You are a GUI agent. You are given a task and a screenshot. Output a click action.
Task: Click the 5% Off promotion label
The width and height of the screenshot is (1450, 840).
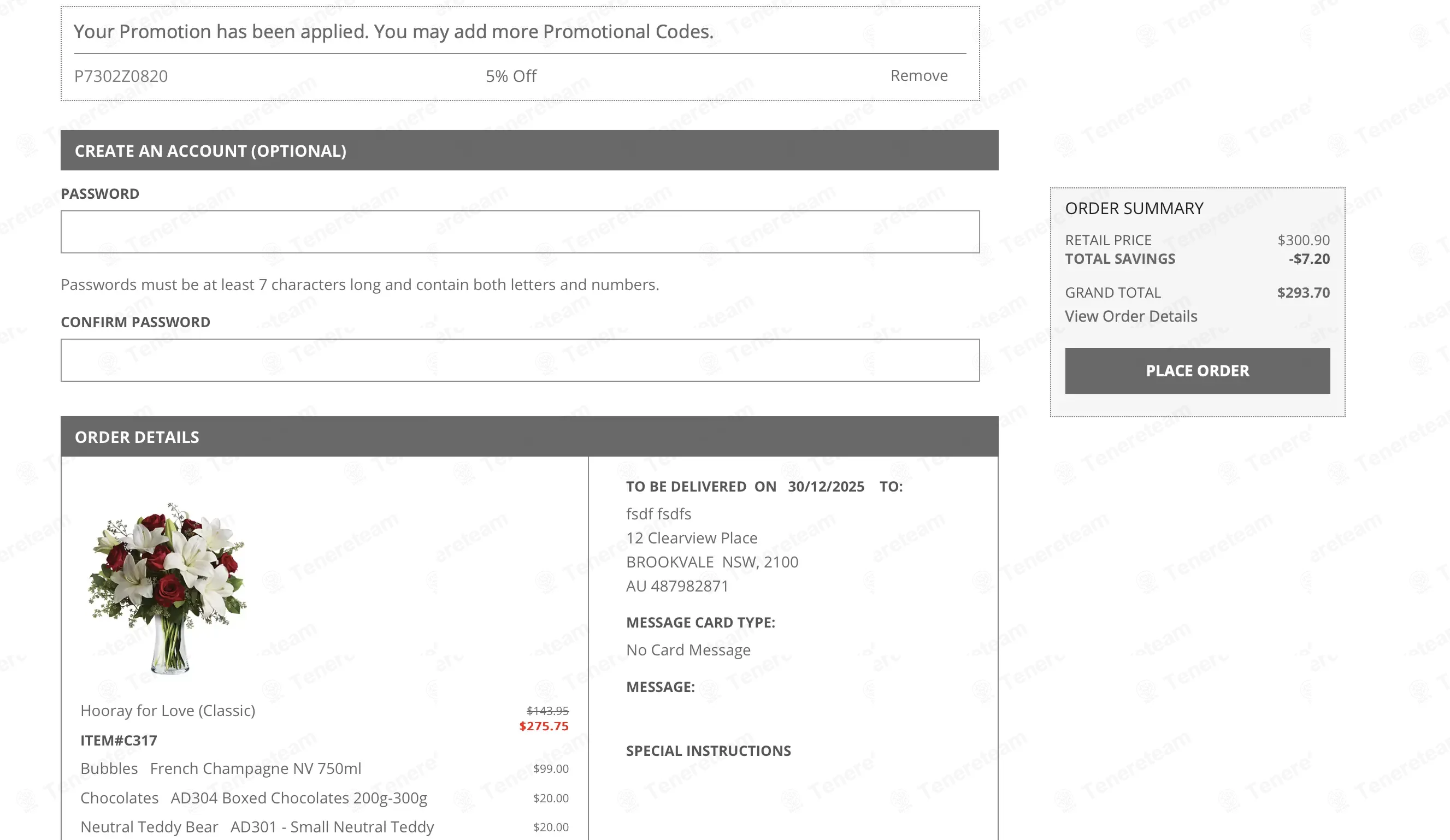point(511,76)
